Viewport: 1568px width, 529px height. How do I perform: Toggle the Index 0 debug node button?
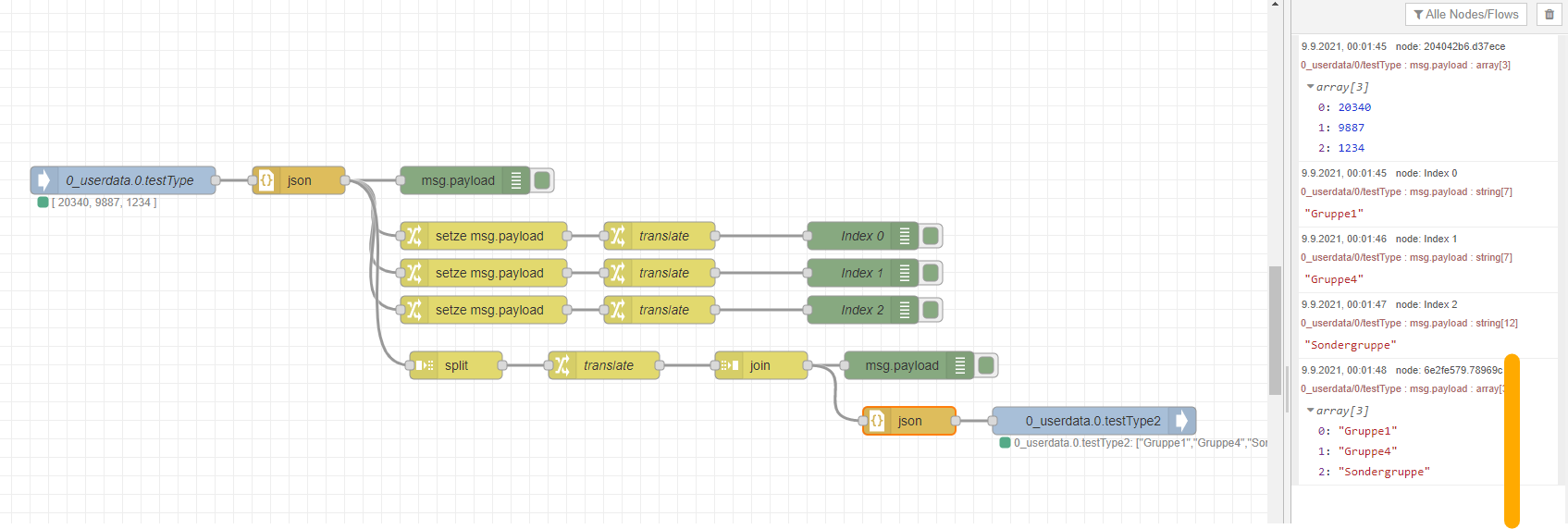coord(932,236)
